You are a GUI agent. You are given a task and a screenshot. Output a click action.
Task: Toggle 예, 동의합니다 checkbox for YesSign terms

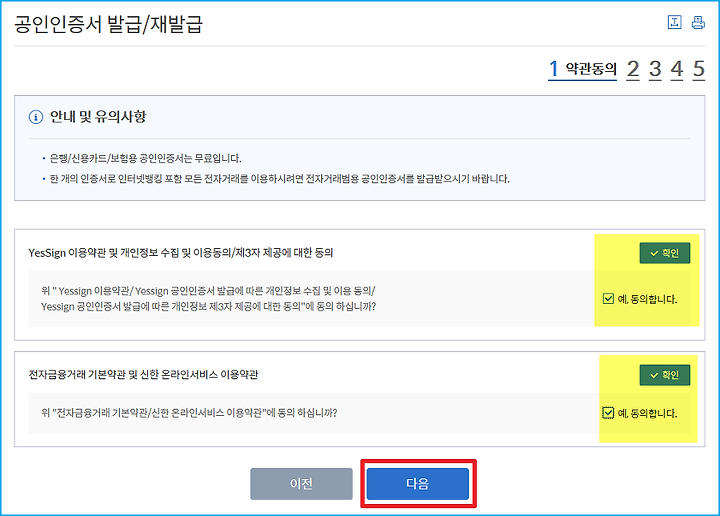point(608,299)
